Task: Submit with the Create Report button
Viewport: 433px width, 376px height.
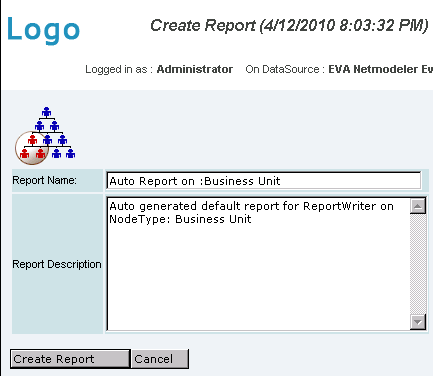Action: click(70, 359)
